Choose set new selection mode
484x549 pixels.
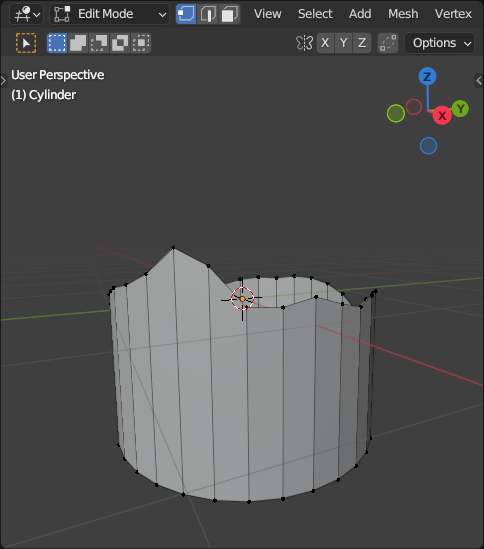pyautogui.click(x=57, y=43)
